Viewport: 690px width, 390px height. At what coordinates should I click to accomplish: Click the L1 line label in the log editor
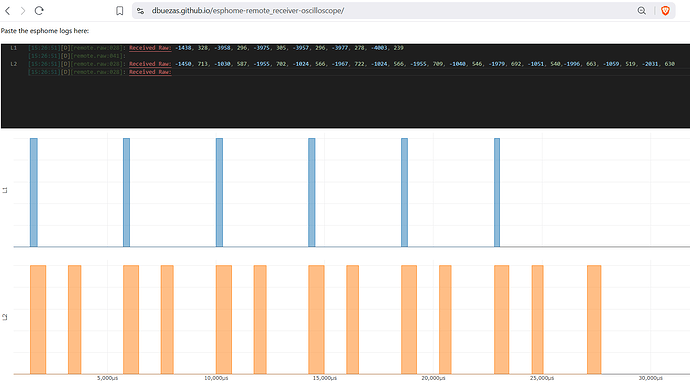click(x=14, y=48)
